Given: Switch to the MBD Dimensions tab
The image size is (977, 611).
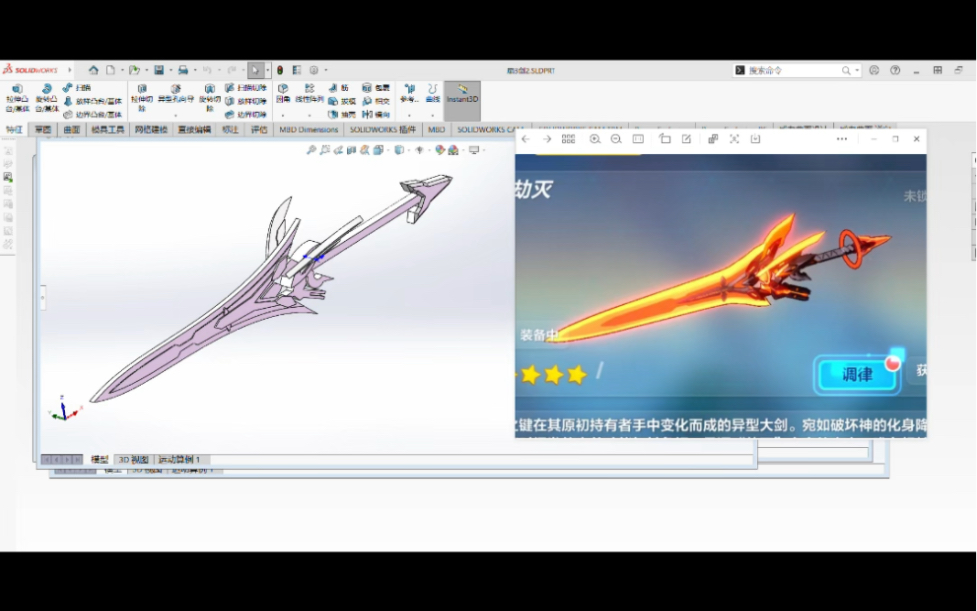Looking at the screenshot, I should [308, 130].
